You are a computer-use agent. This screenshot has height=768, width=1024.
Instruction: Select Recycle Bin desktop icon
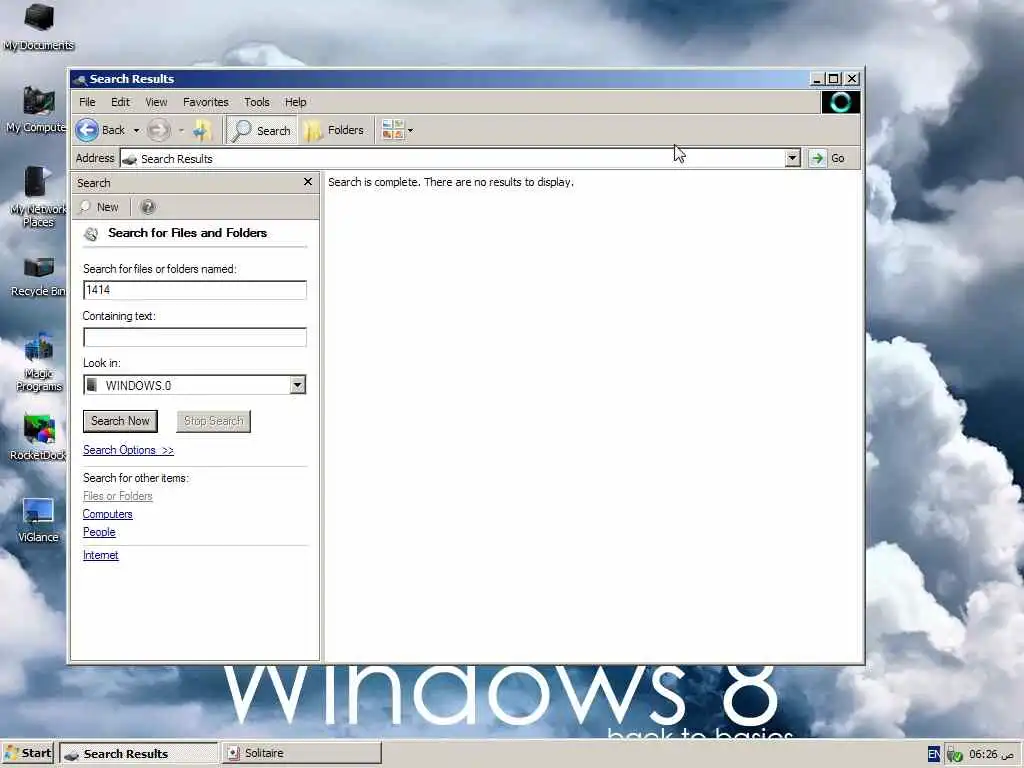pyautogui.click(x=38, y=276)
